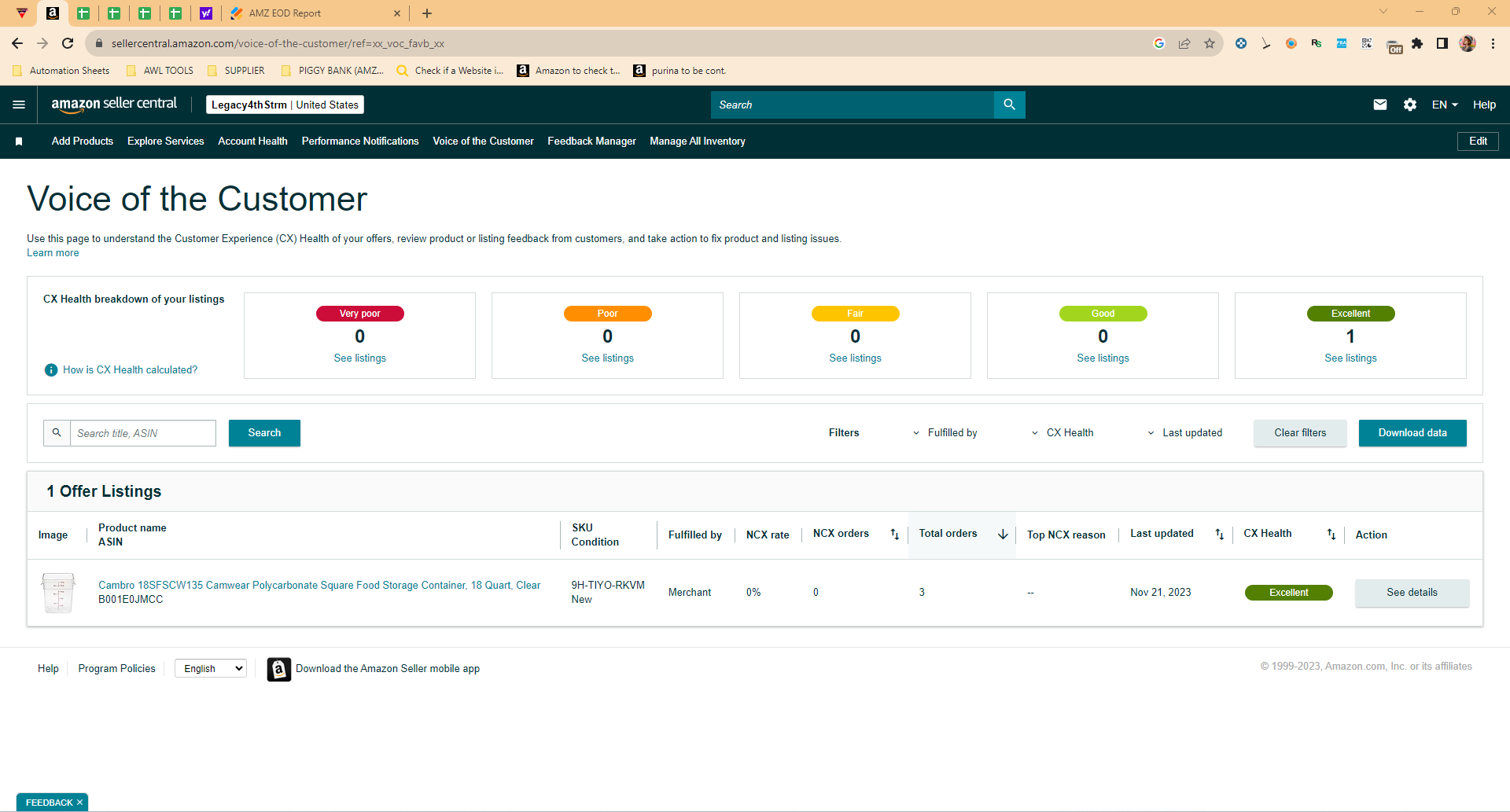1510x812 pixels.
Task: Sort Total orders descending arrow
Action: click(1003, 535)
